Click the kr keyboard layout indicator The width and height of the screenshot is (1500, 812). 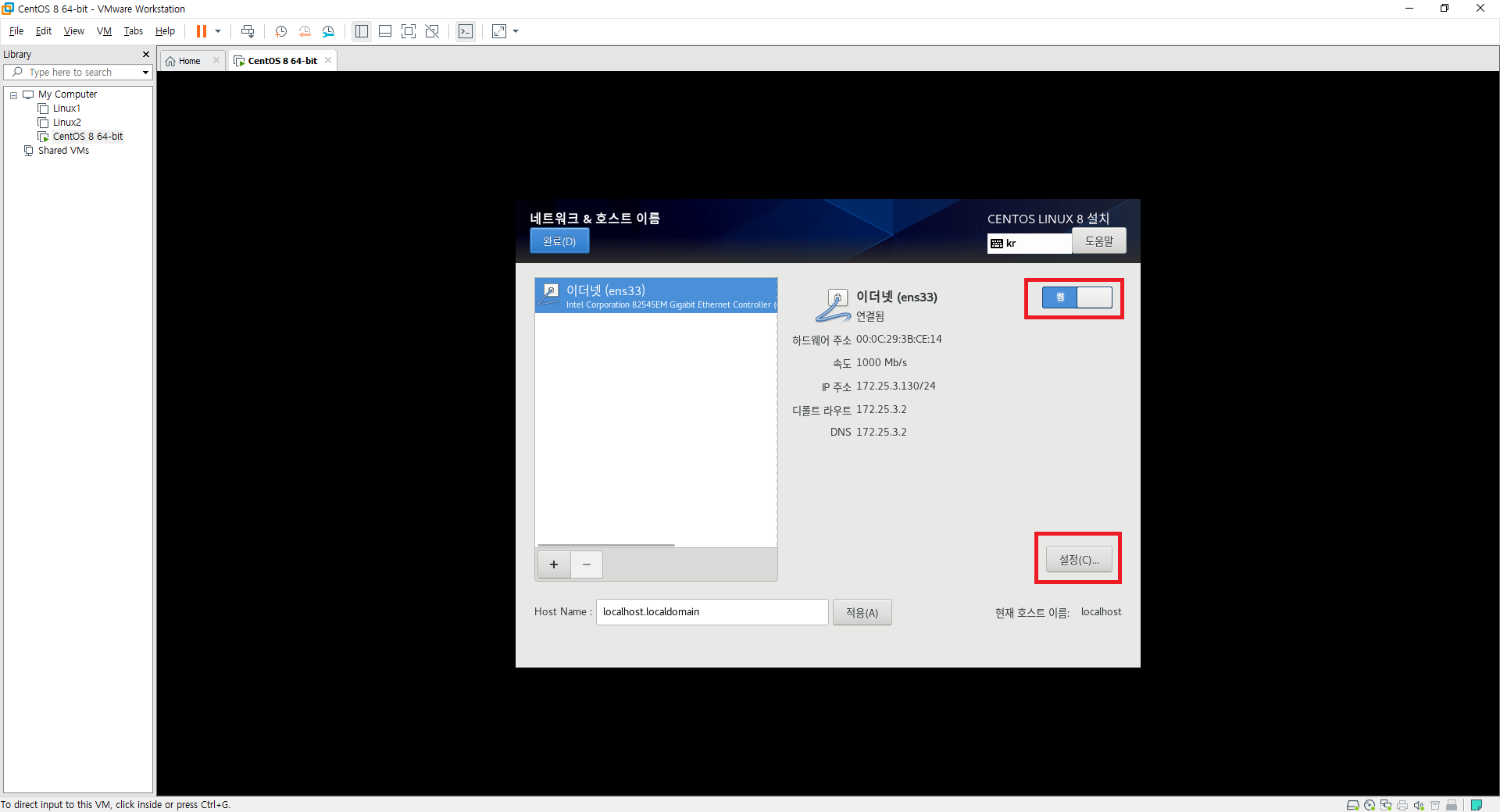click(x=1030, y=244)
